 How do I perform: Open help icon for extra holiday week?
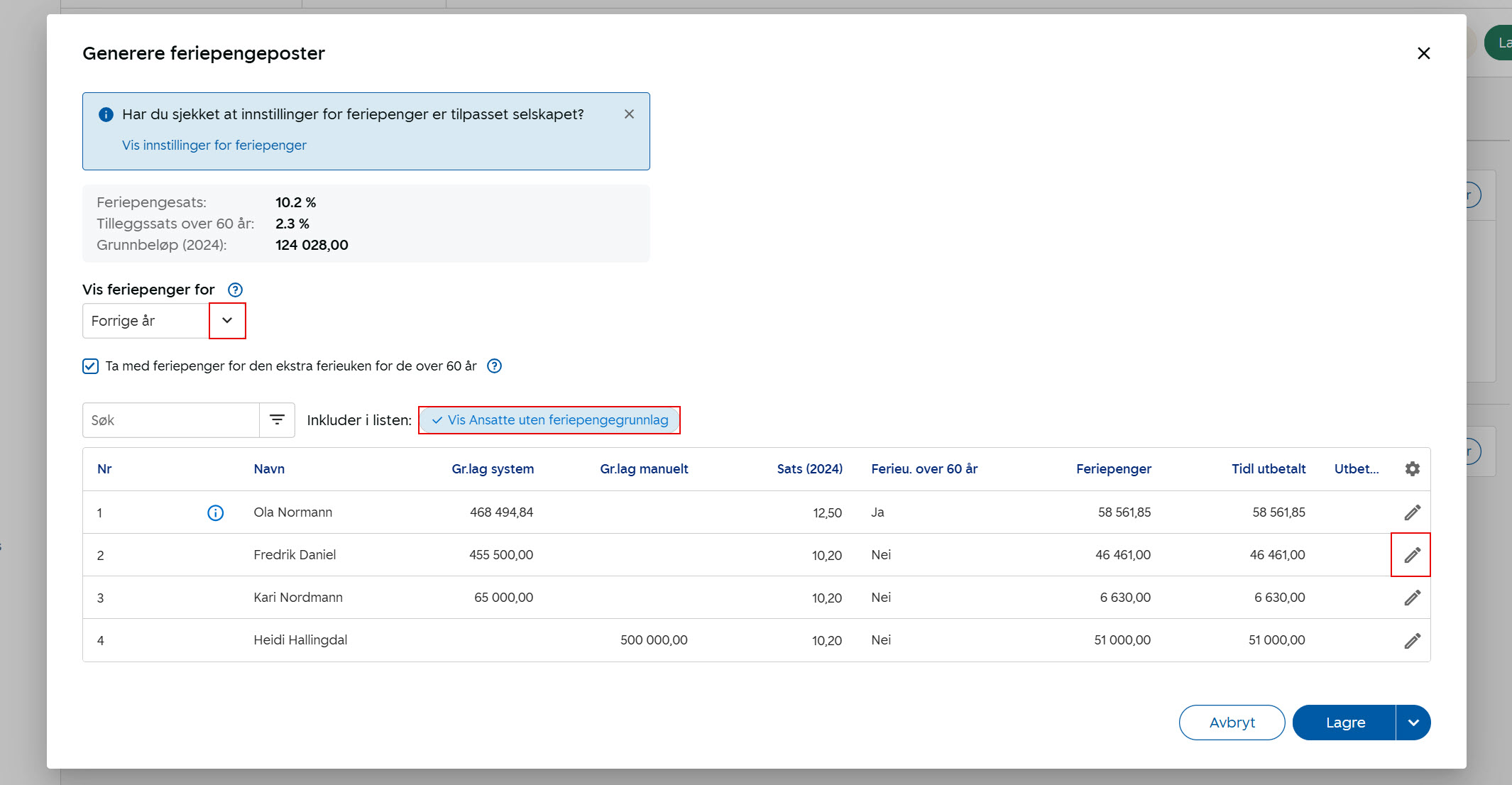(494, 366)
